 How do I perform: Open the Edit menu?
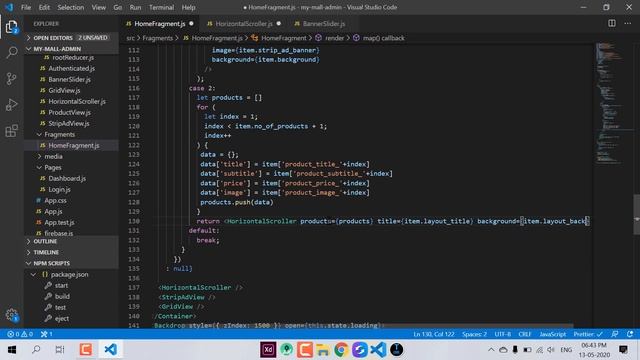[44, 7]
